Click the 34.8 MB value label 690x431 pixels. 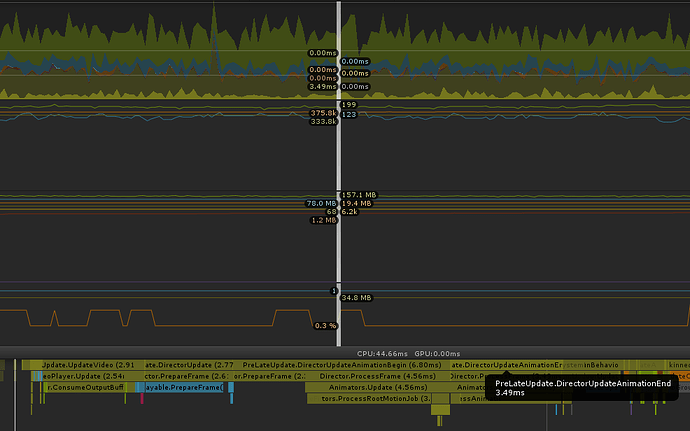356,298
